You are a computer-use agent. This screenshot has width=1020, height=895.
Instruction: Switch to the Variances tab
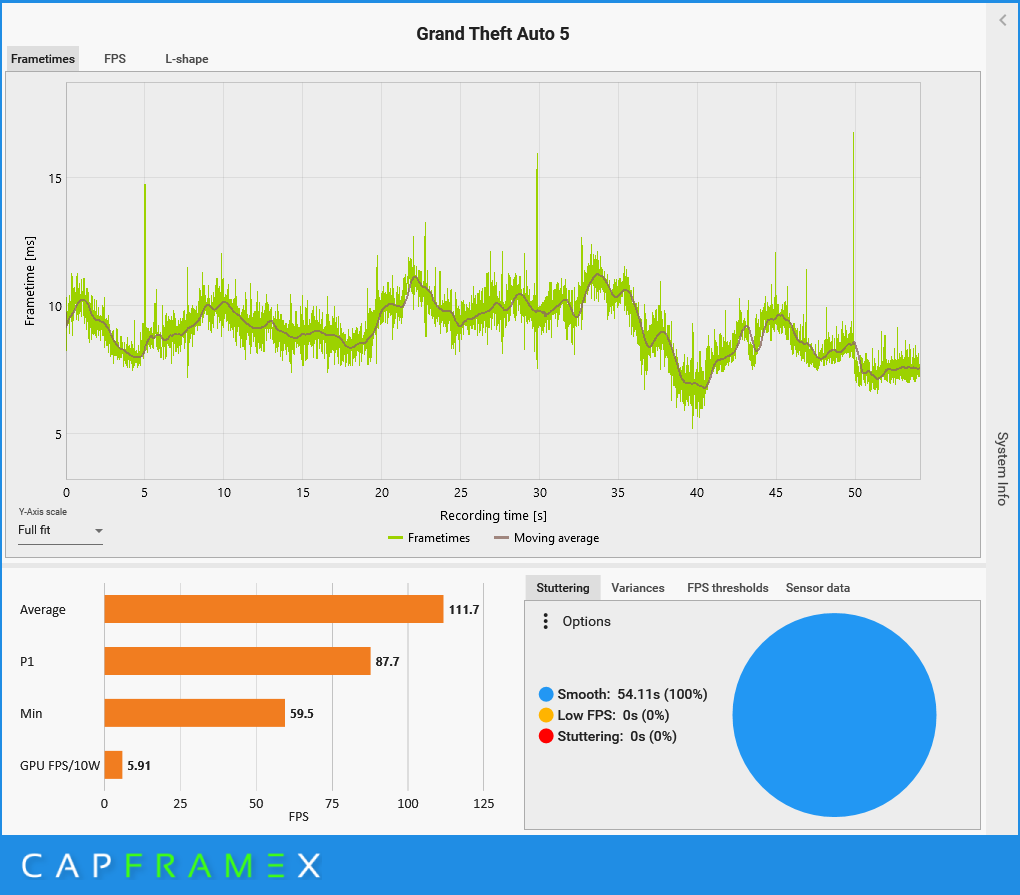(638, 588)
